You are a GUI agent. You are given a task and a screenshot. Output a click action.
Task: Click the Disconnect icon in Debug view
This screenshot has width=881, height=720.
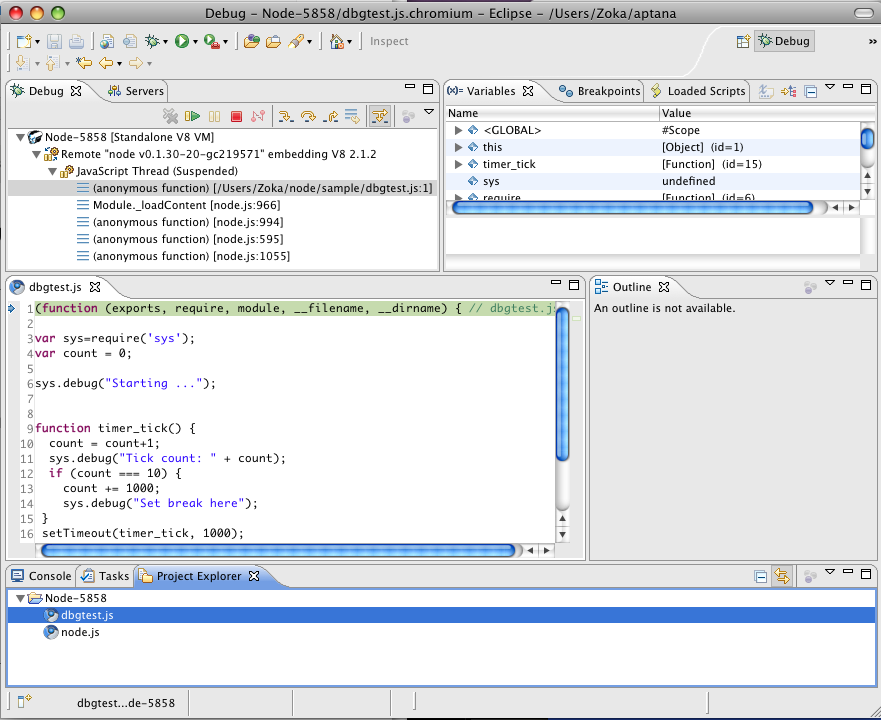tap(259, 117)
